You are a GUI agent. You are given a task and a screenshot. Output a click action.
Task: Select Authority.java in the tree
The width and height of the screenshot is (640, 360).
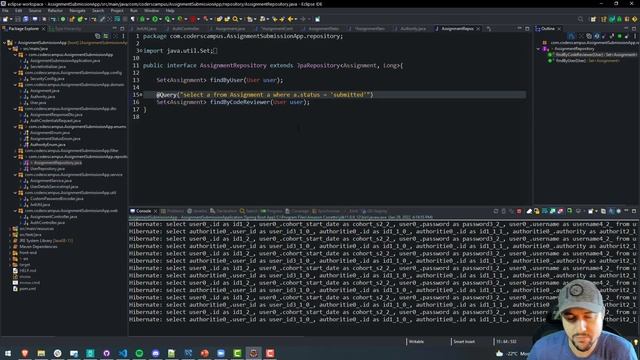click(42, 97)
